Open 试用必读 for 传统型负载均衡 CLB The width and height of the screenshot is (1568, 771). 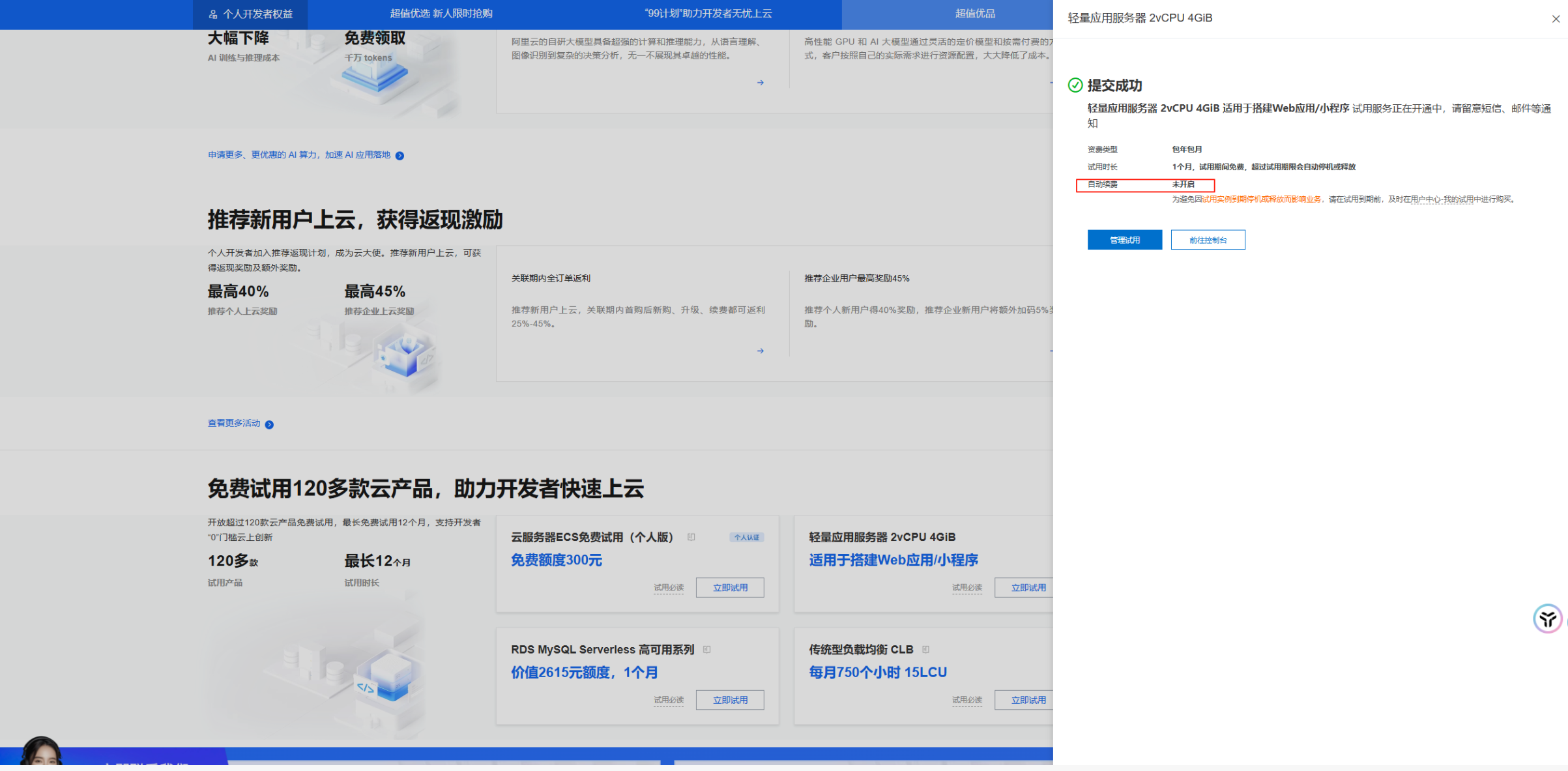click(966, 700)
